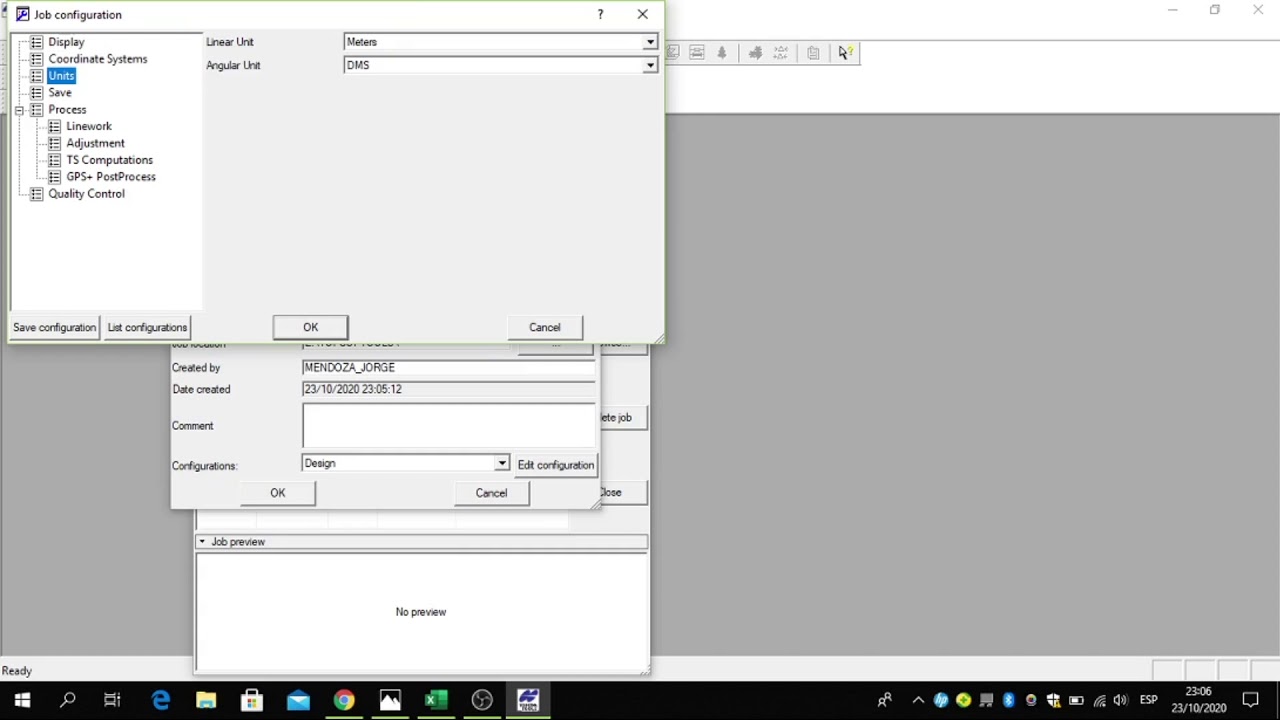
Task: Open the Configurations dropdown showing Design
Action: click(501, 464)
